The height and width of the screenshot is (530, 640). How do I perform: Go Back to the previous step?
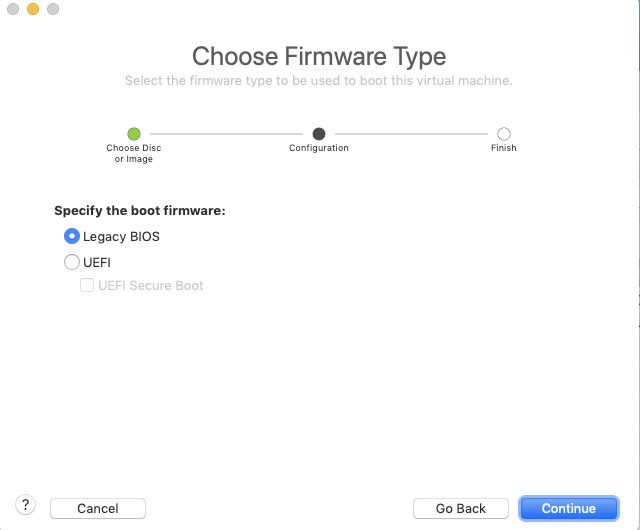(461, 508)
